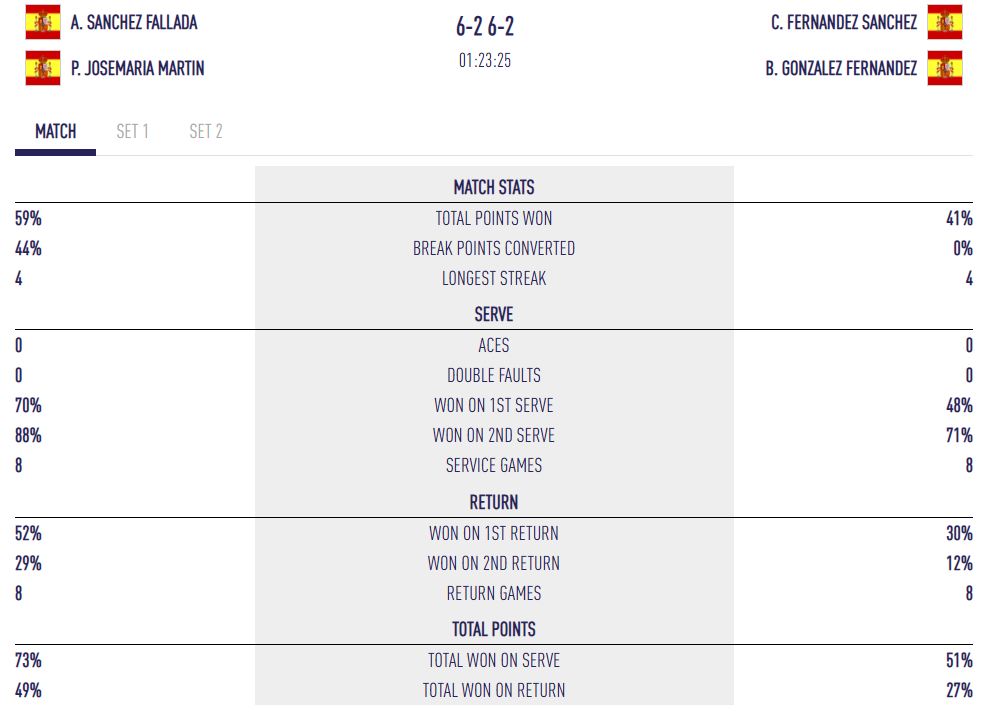Select the BREAK POINTS CONVERTED row label
The height and width of the screenshot is (717, 983).
pos(494,248)
